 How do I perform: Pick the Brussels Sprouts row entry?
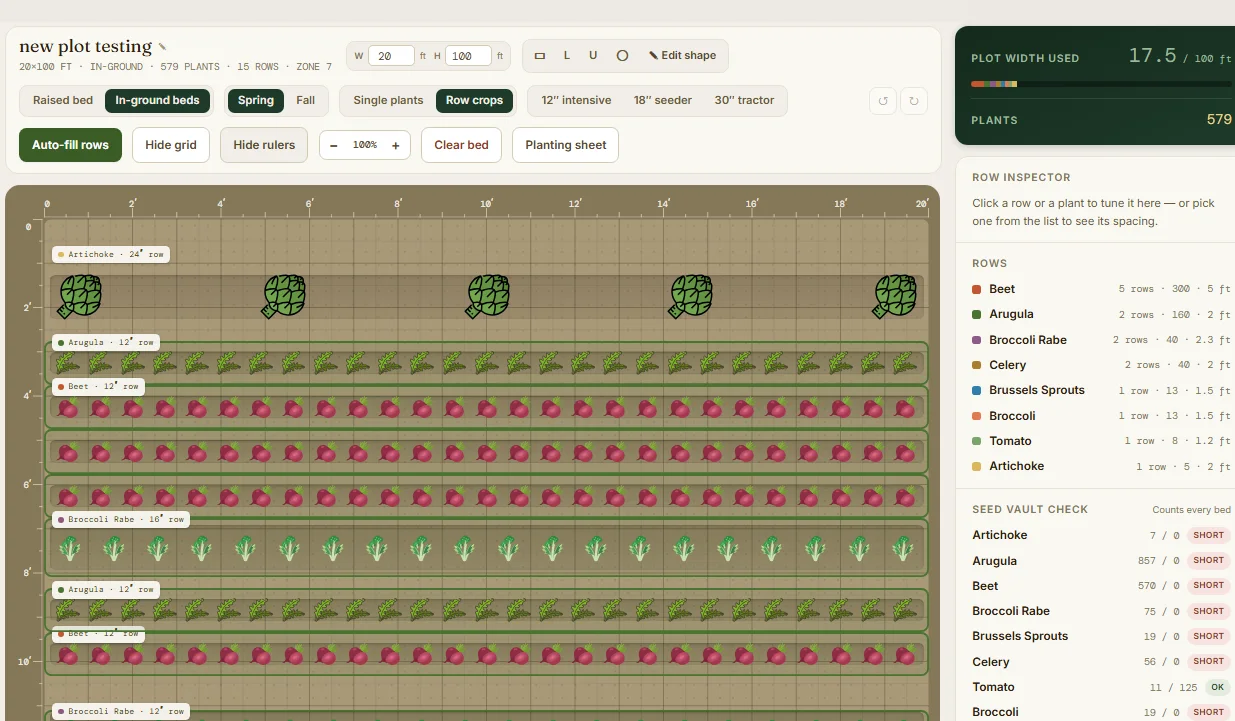tap(1101, 390)
